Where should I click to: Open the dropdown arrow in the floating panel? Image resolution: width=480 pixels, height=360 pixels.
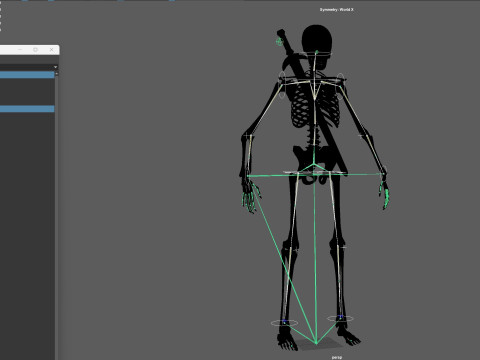click(x=55, y=67)
